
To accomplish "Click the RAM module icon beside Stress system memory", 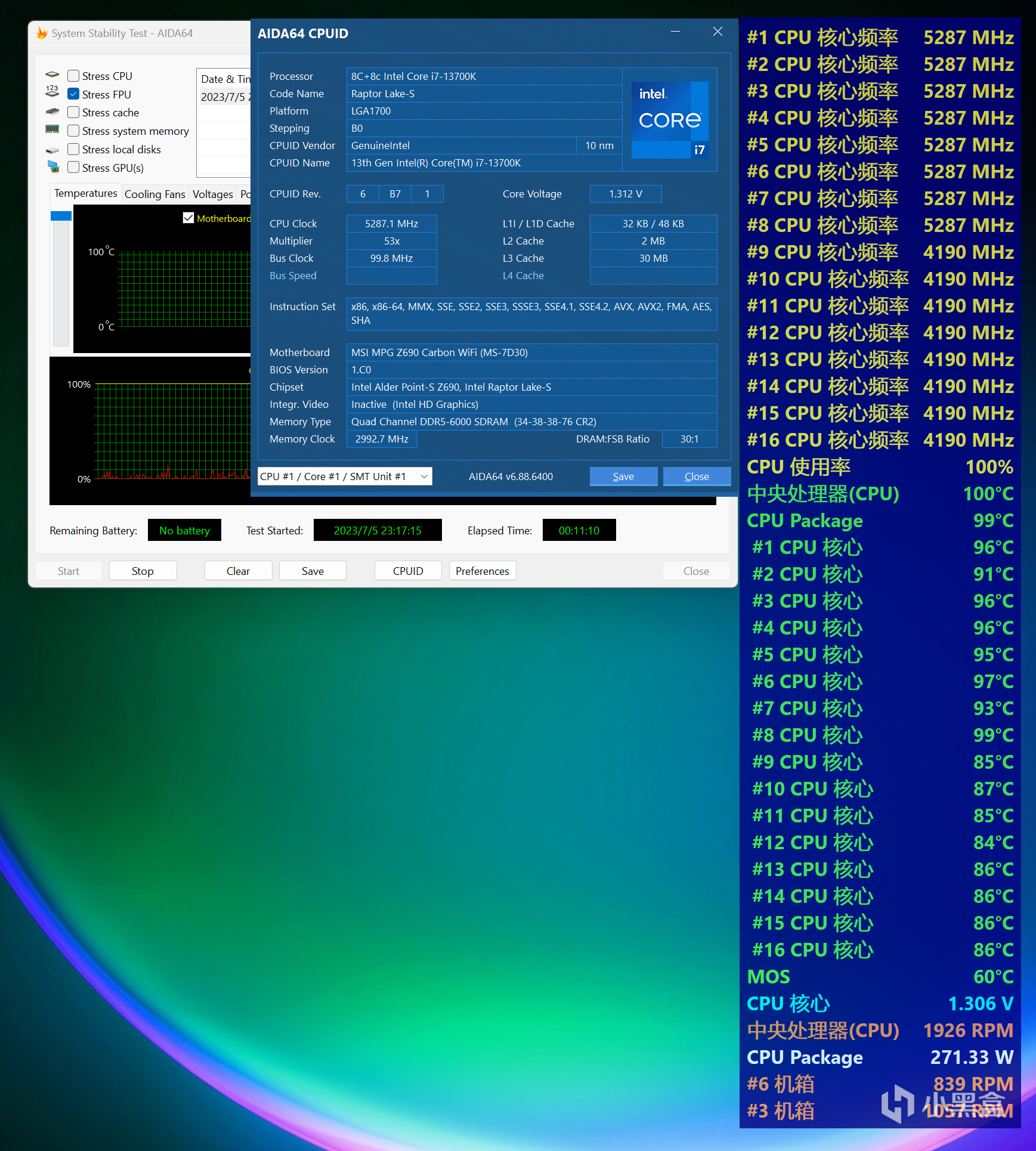I will pyautogui.click(x=52, y=129).
